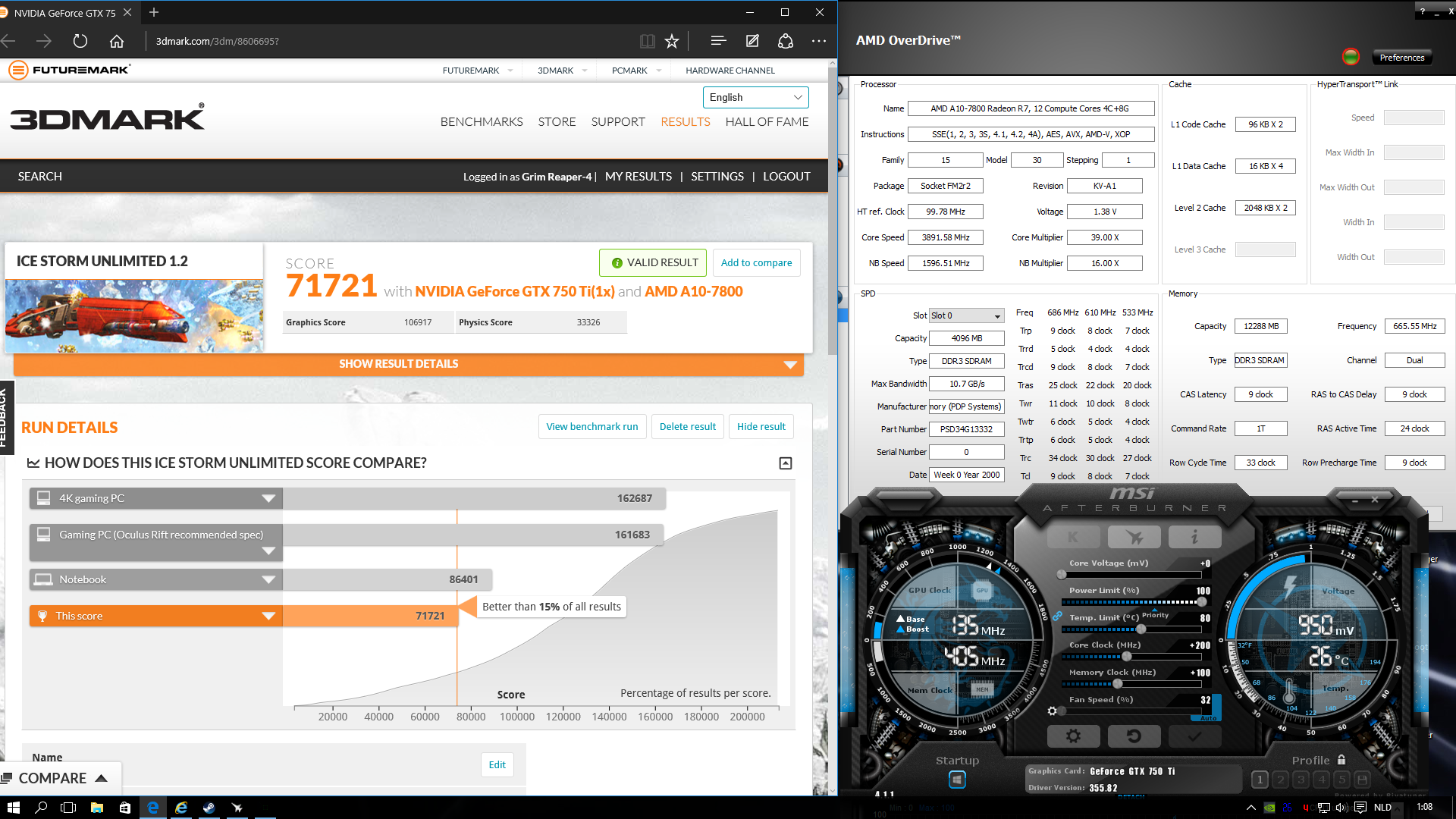Click LOGOUT link
The height and width of the screenshot is (819, 1456).
pos(786,176)
